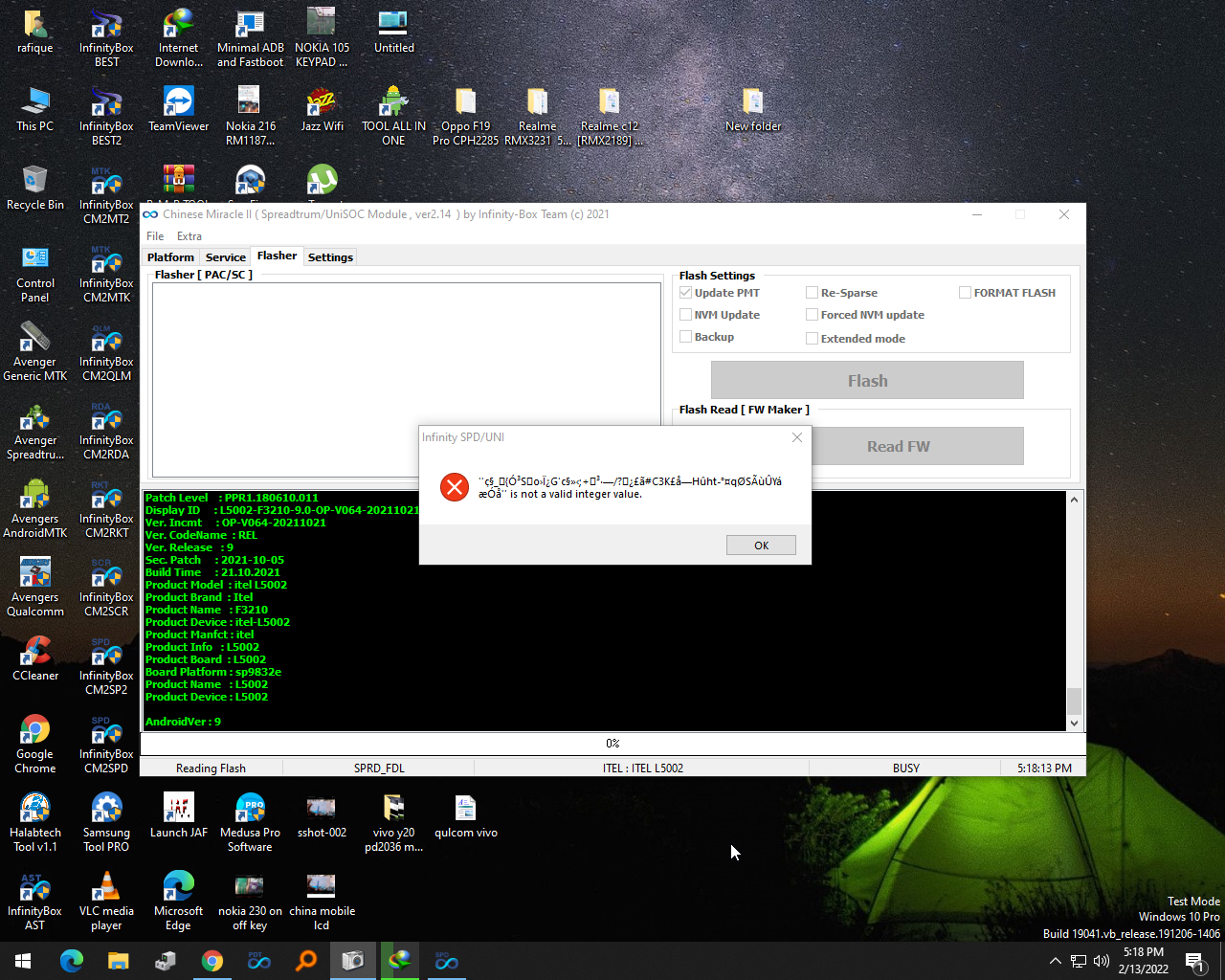Viewport: 1225px width, 980px height.
Task: Open NOKIA 105 KEYPAD desktop item
Action: tap(322, 38)
